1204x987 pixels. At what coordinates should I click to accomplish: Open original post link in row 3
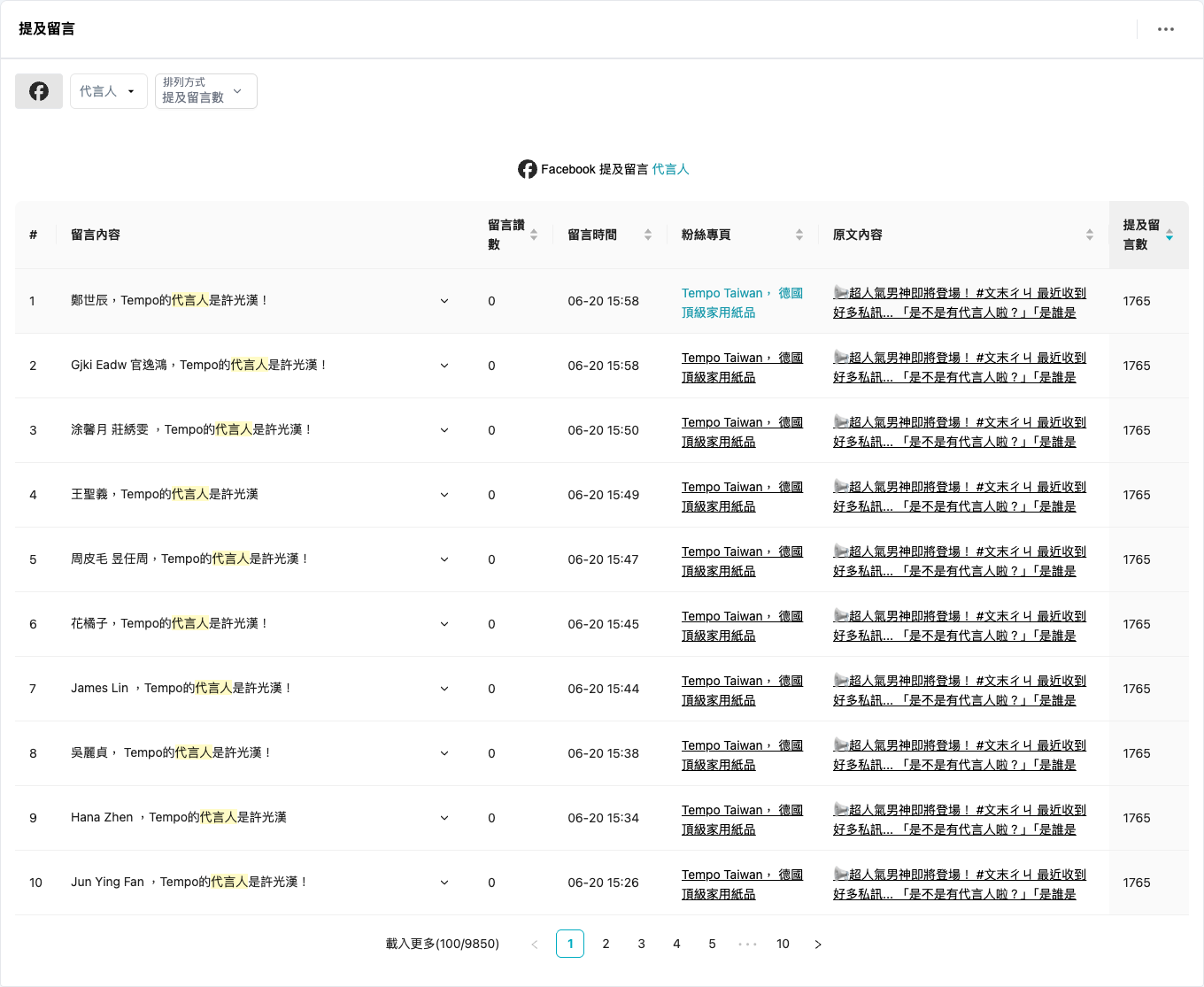click(x=960, y=432)
